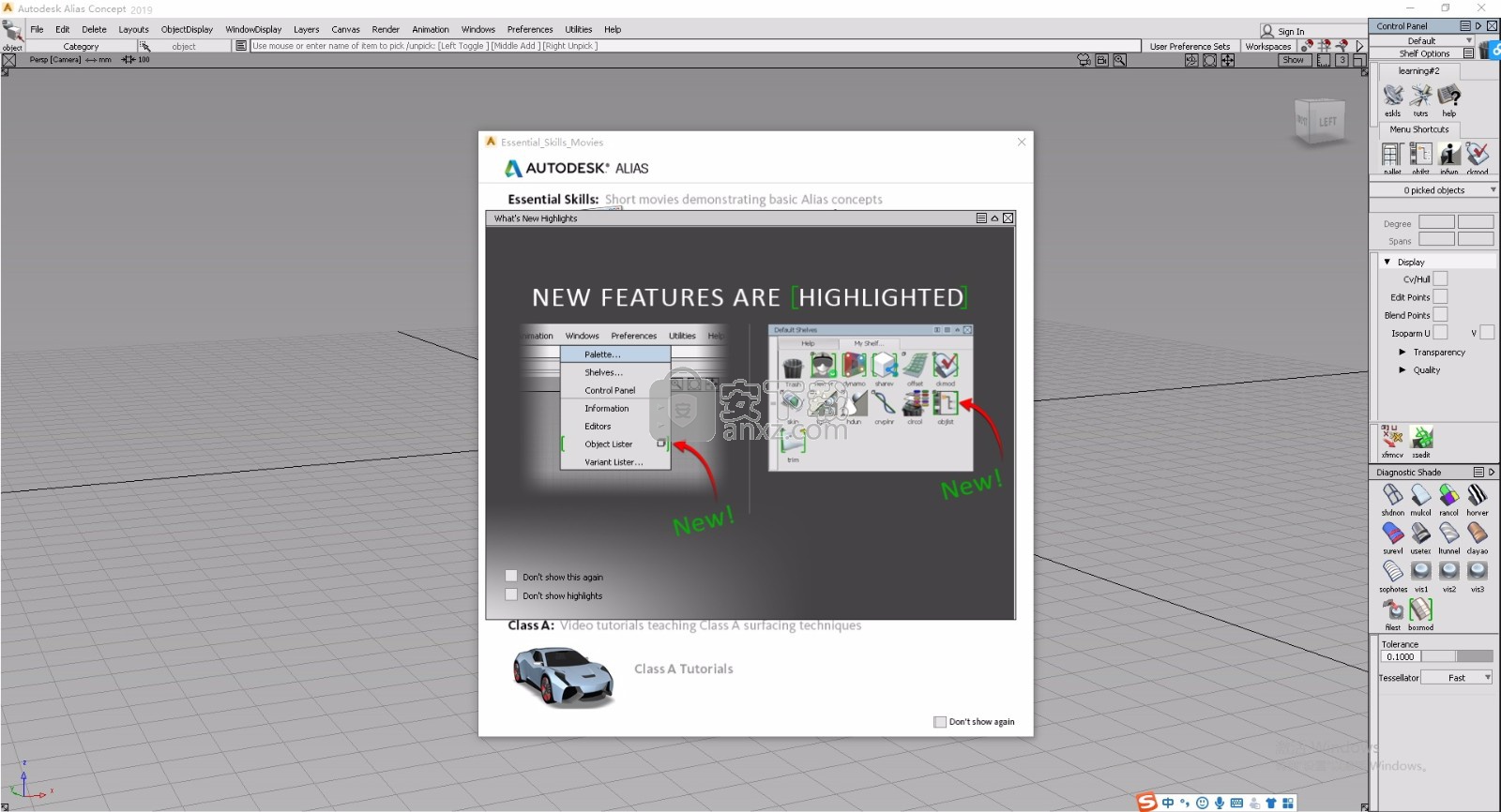Select the xfrmcv transform CV tool
1501x812 pixels.
pos(1392,437)
